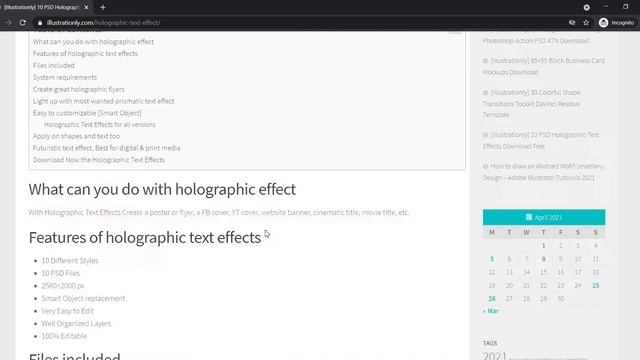Image resolution: width=640 pixels, height=360 pixels.
Task: Select April 25 in the calendar
Action: coord(596,285)
